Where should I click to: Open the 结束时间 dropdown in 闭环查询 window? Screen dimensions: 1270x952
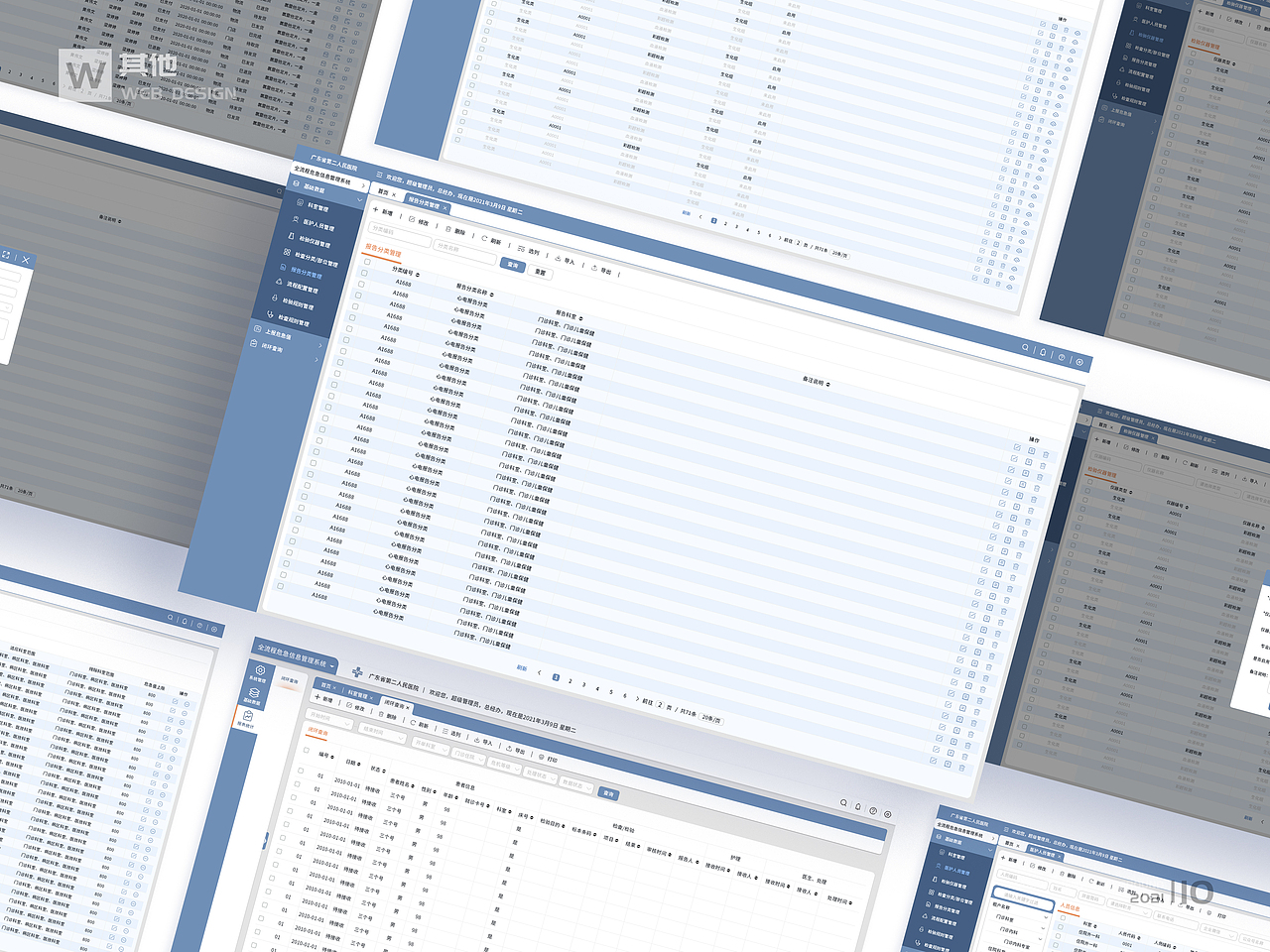pos(384,734)
